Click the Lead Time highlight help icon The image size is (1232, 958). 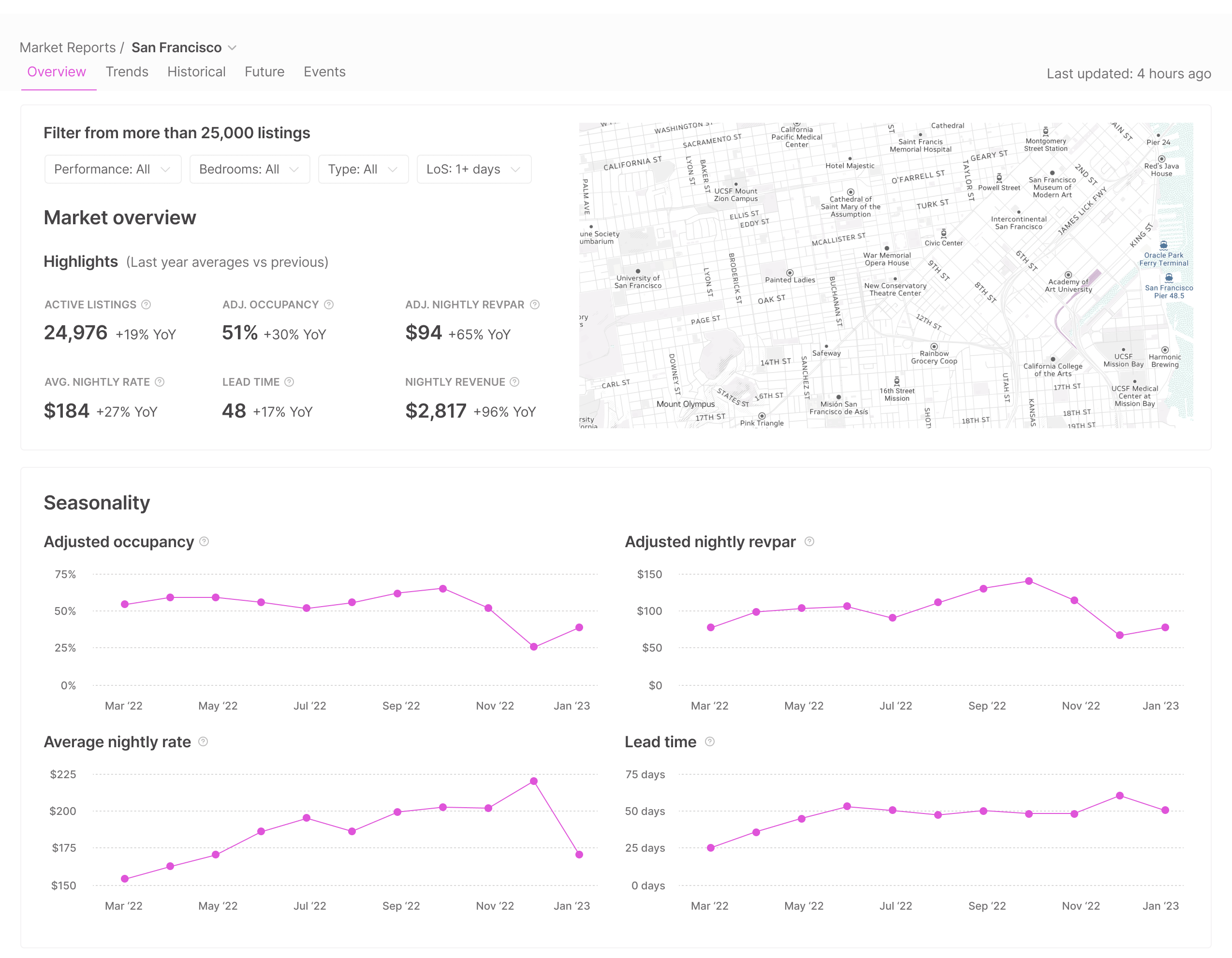tap(289, 382)
